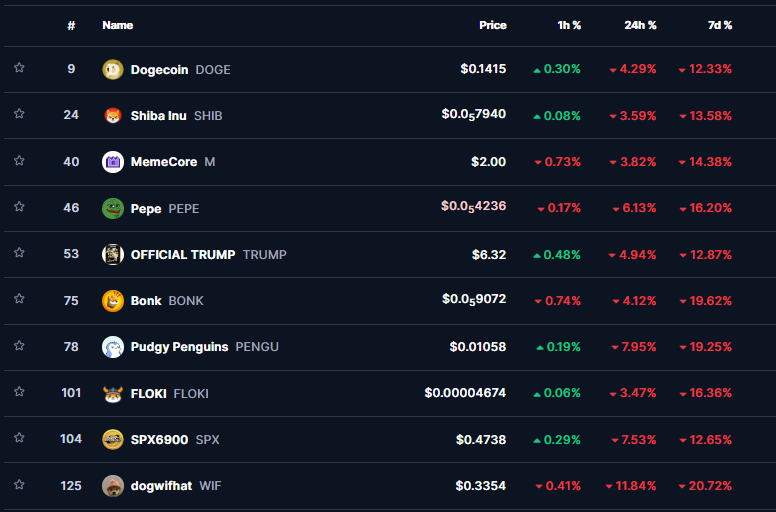Click the dogwifhat coin logo icon

tap(113, 486)
